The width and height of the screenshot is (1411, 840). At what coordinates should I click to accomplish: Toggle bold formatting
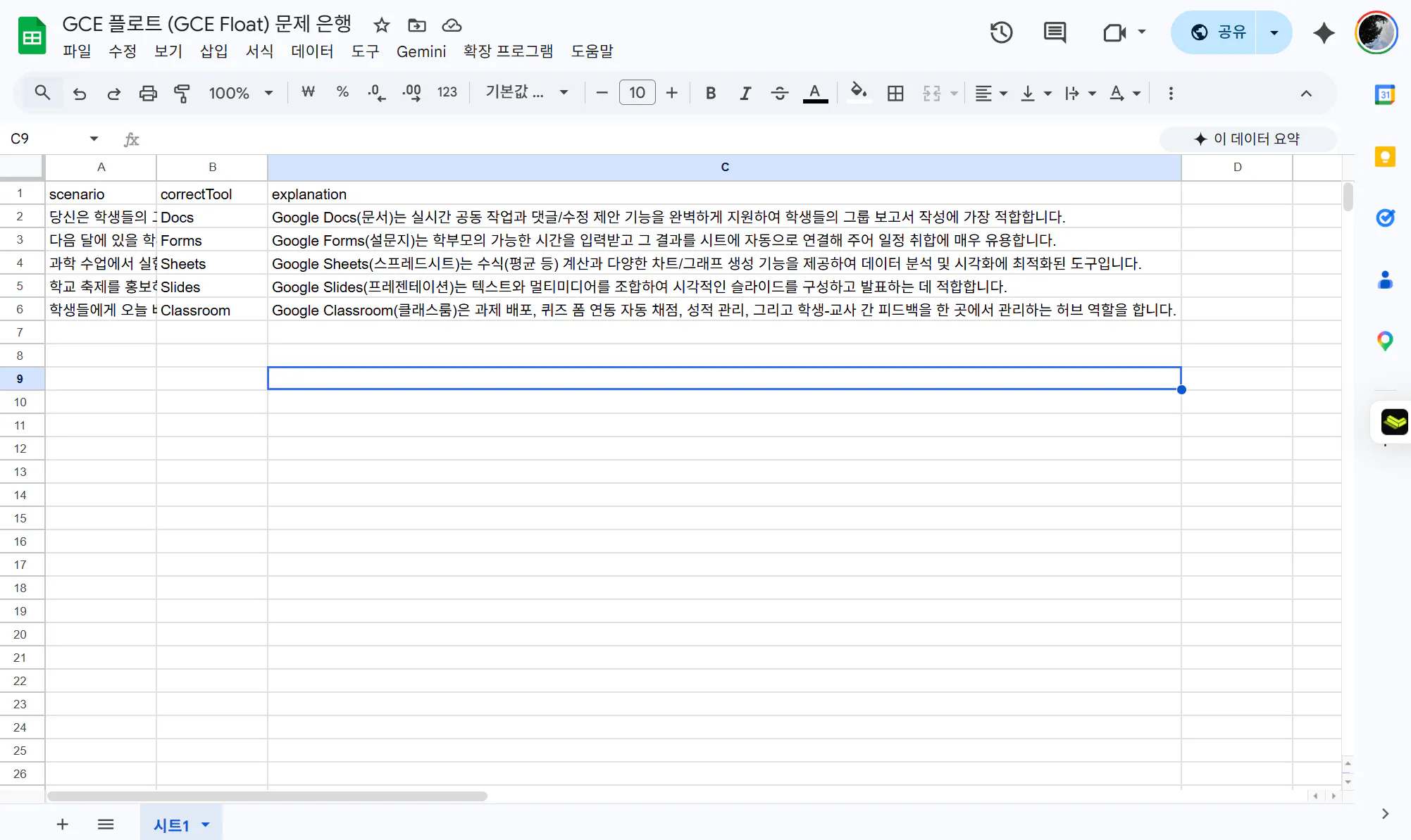coord(711,93)
